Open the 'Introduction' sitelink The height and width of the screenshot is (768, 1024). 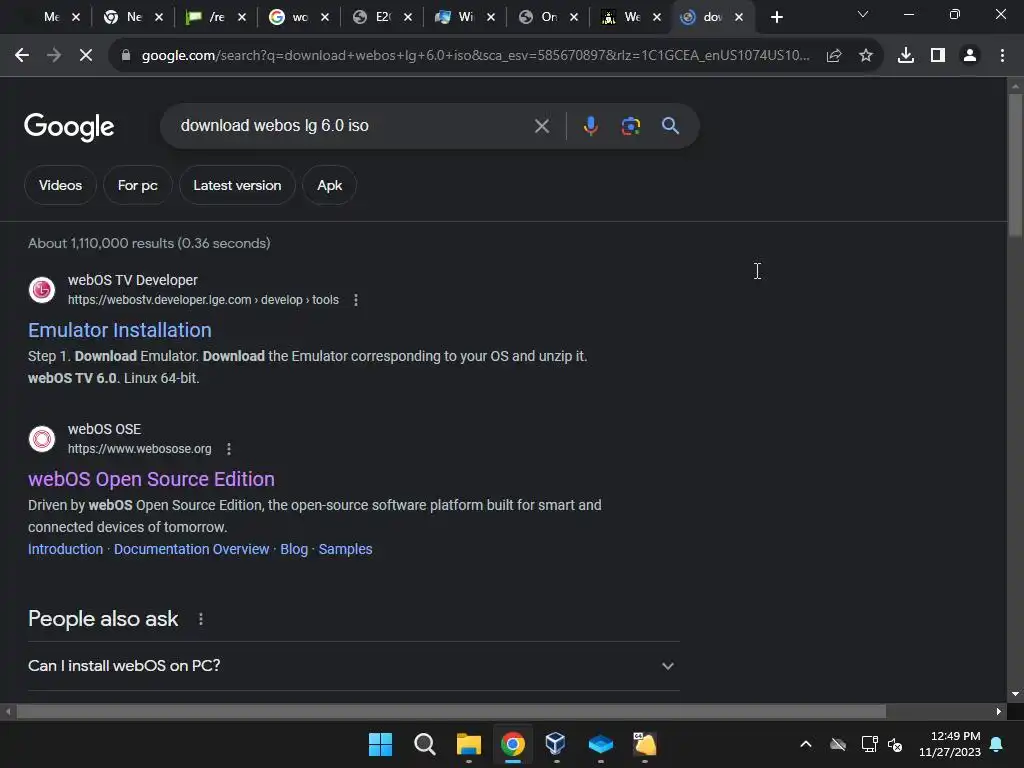[x=65, y=549]
